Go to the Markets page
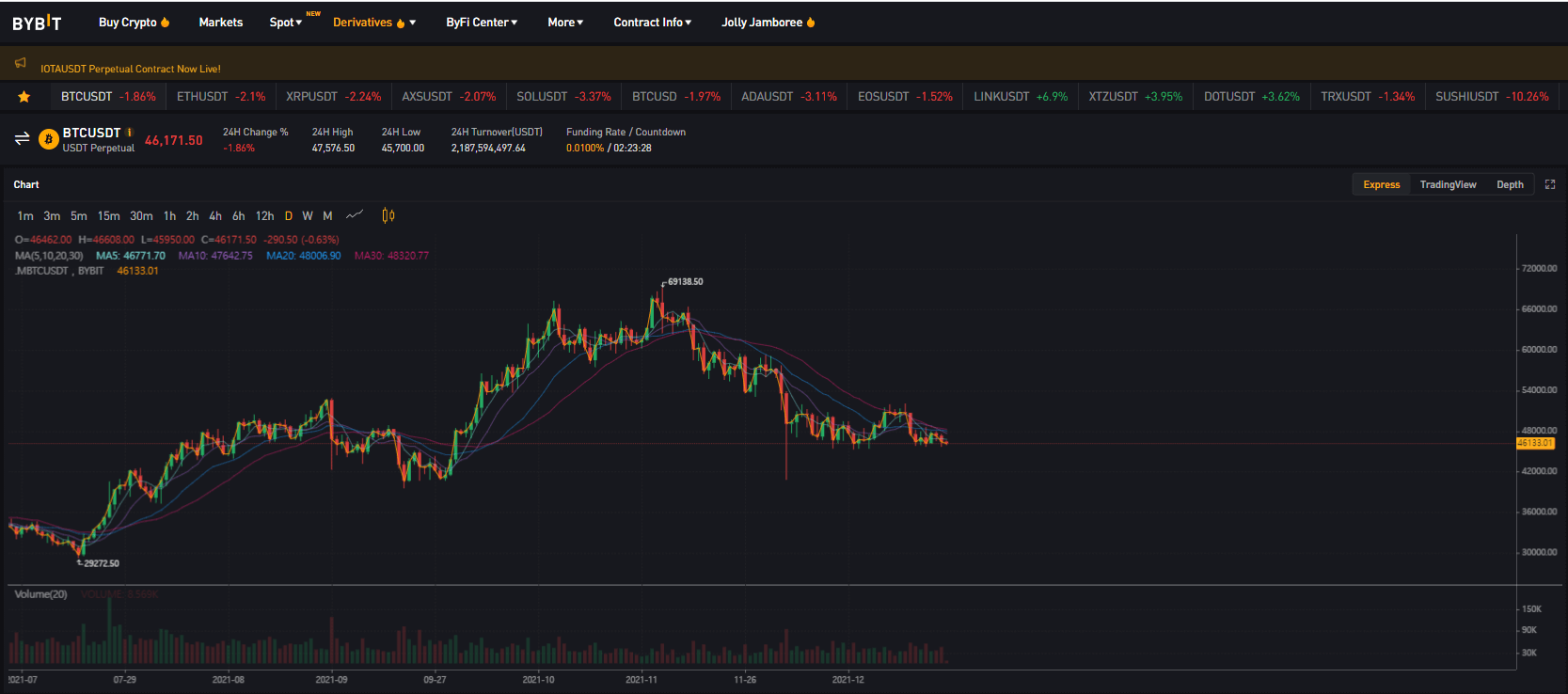Image resolution: width=1568 pixels, height=694 pixels. coord(221,23)
